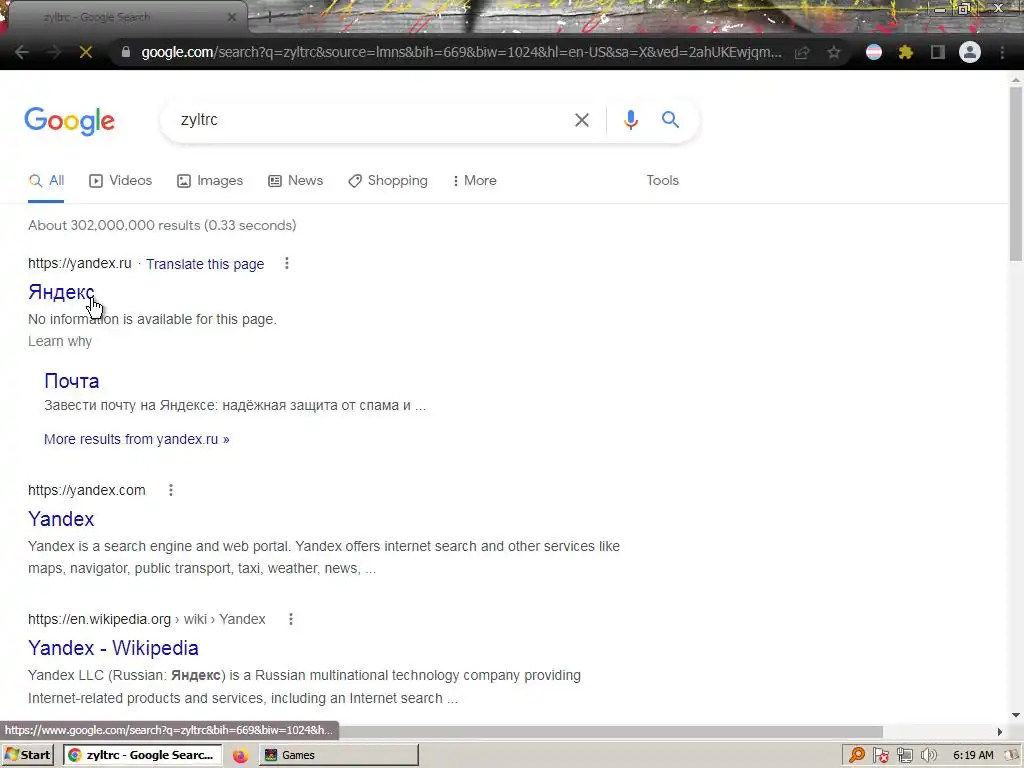Click the tray magnifier icon
This screenshot has height=768, width=1024.
[x=856, y=755]
